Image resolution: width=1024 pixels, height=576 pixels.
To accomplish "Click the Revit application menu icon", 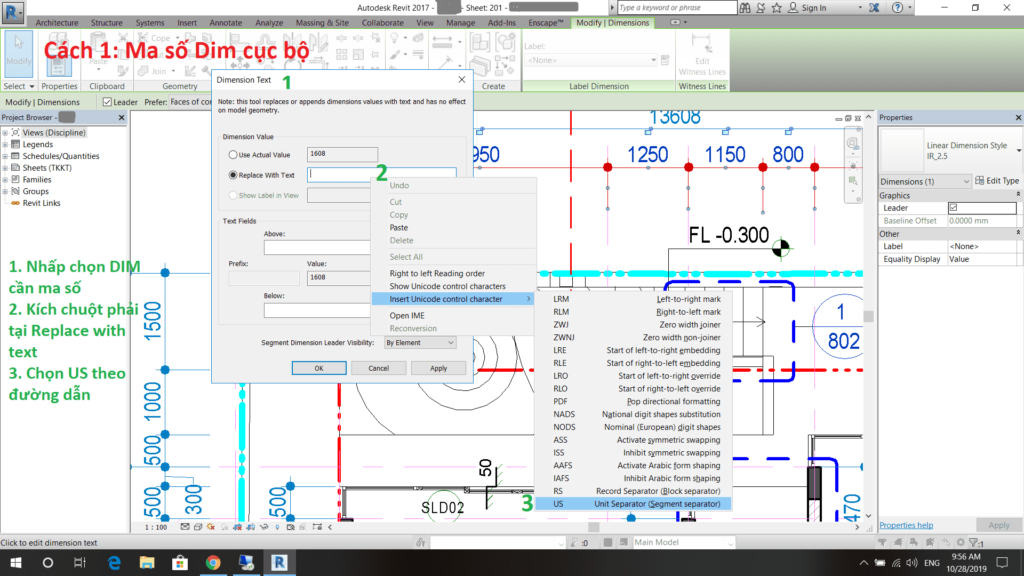I will (x=13, y=10).
